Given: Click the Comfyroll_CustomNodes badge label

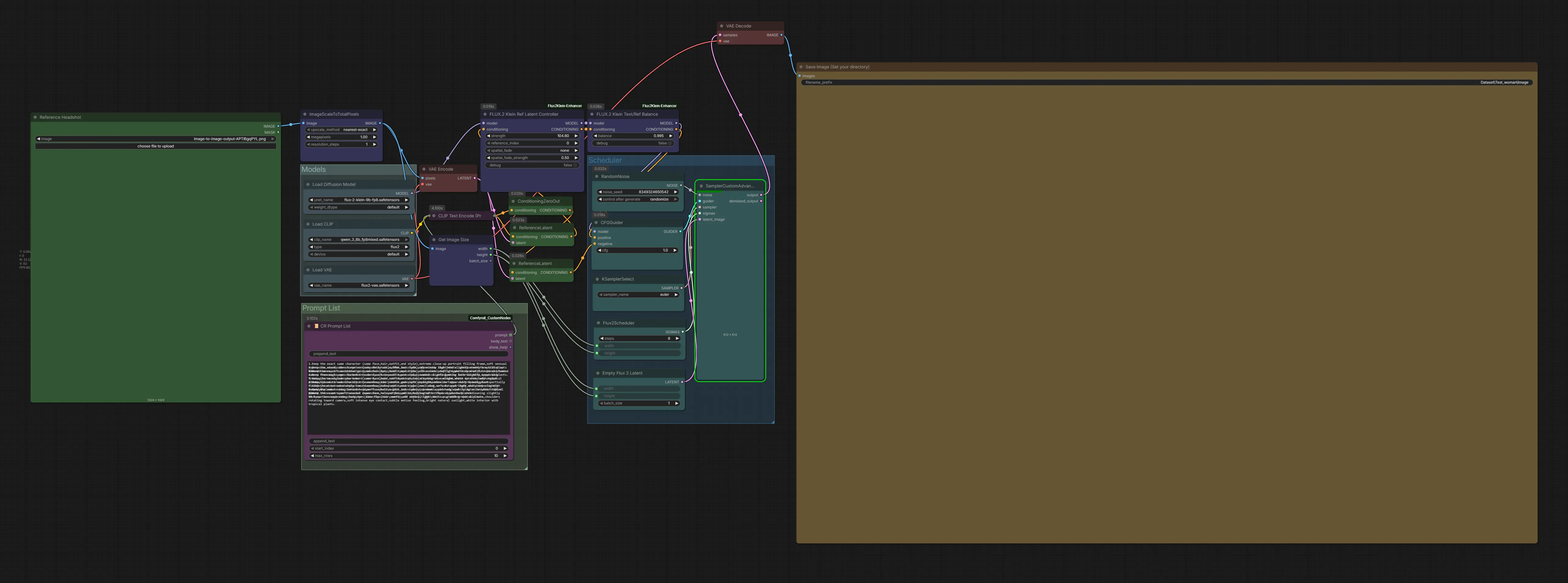Looking at the screenshot, I should (x=490, y=318).
